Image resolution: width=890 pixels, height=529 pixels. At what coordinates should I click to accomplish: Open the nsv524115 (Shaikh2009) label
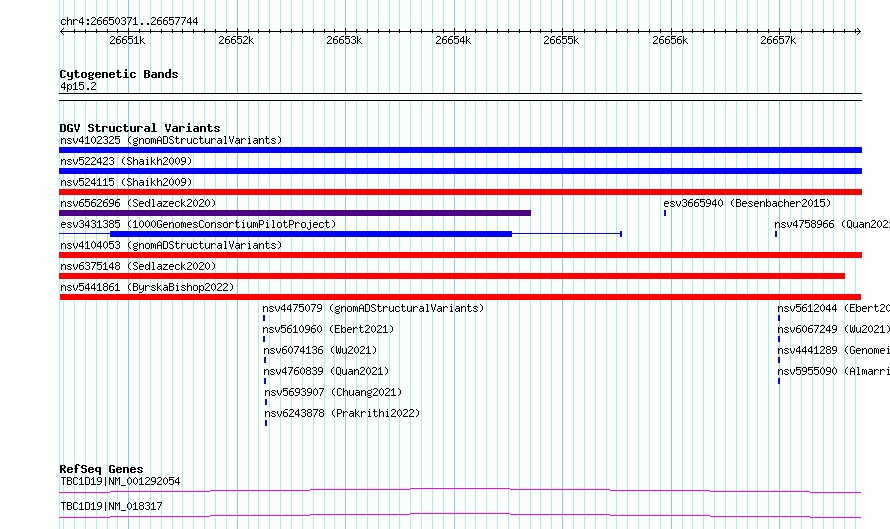(126, 182)
